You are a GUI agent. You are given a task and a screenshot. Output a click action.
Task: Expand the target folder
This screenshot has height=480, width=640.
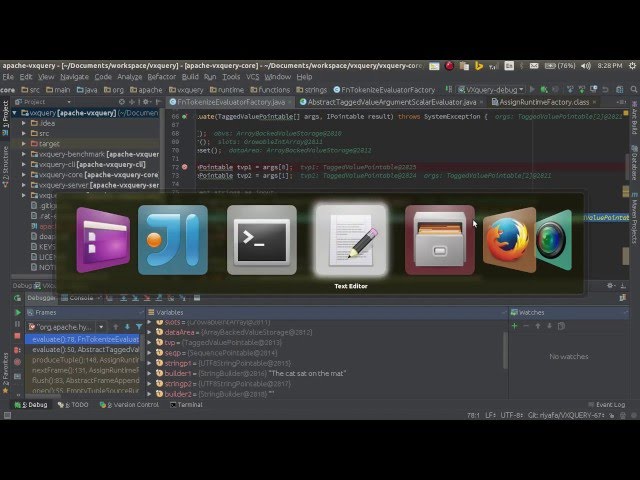point(24,144)
